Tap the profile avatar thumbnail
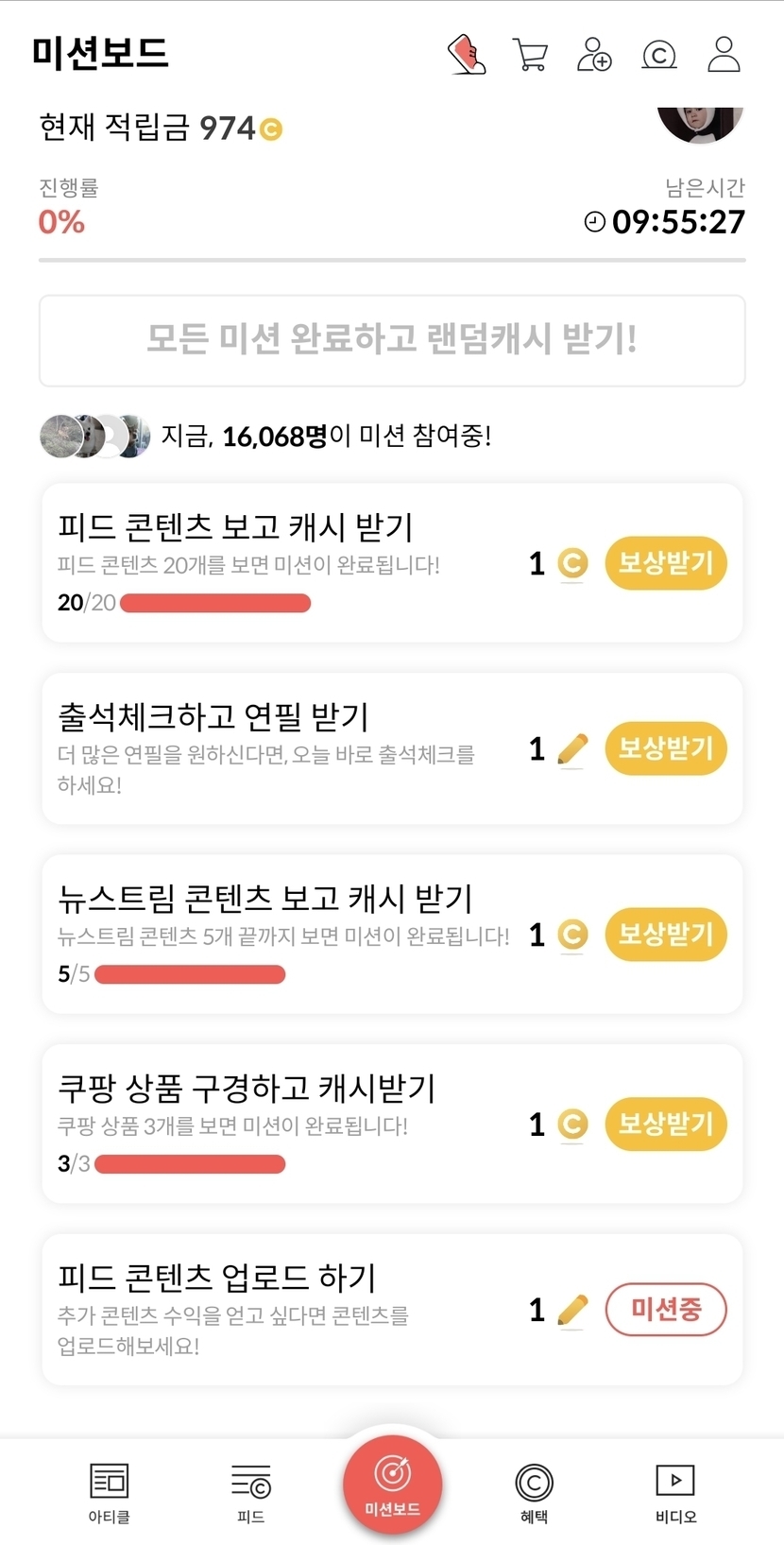 700,124
